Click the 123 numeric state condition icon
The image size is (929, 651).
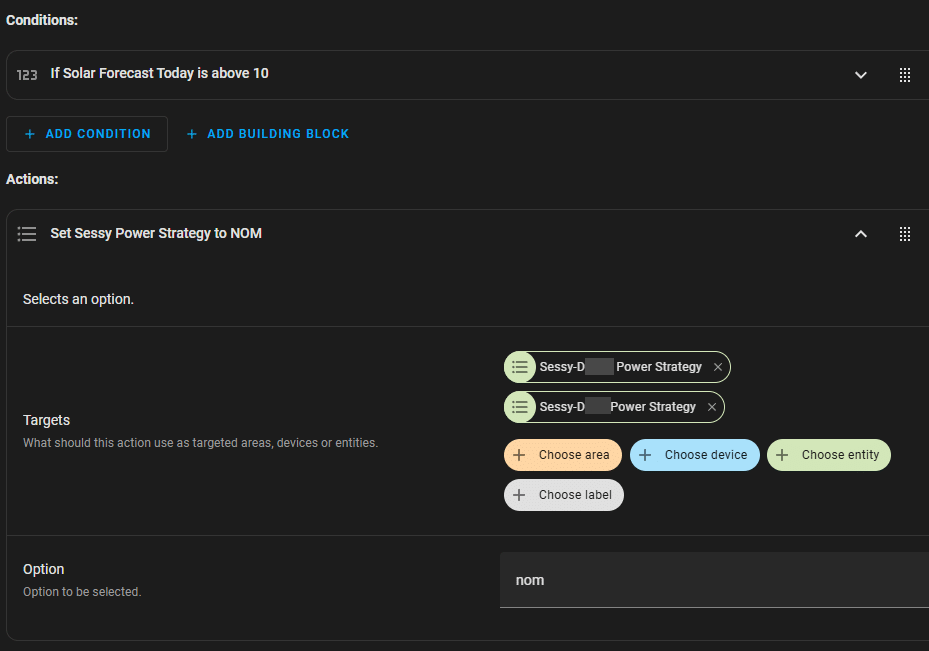[x=27, y=74]
